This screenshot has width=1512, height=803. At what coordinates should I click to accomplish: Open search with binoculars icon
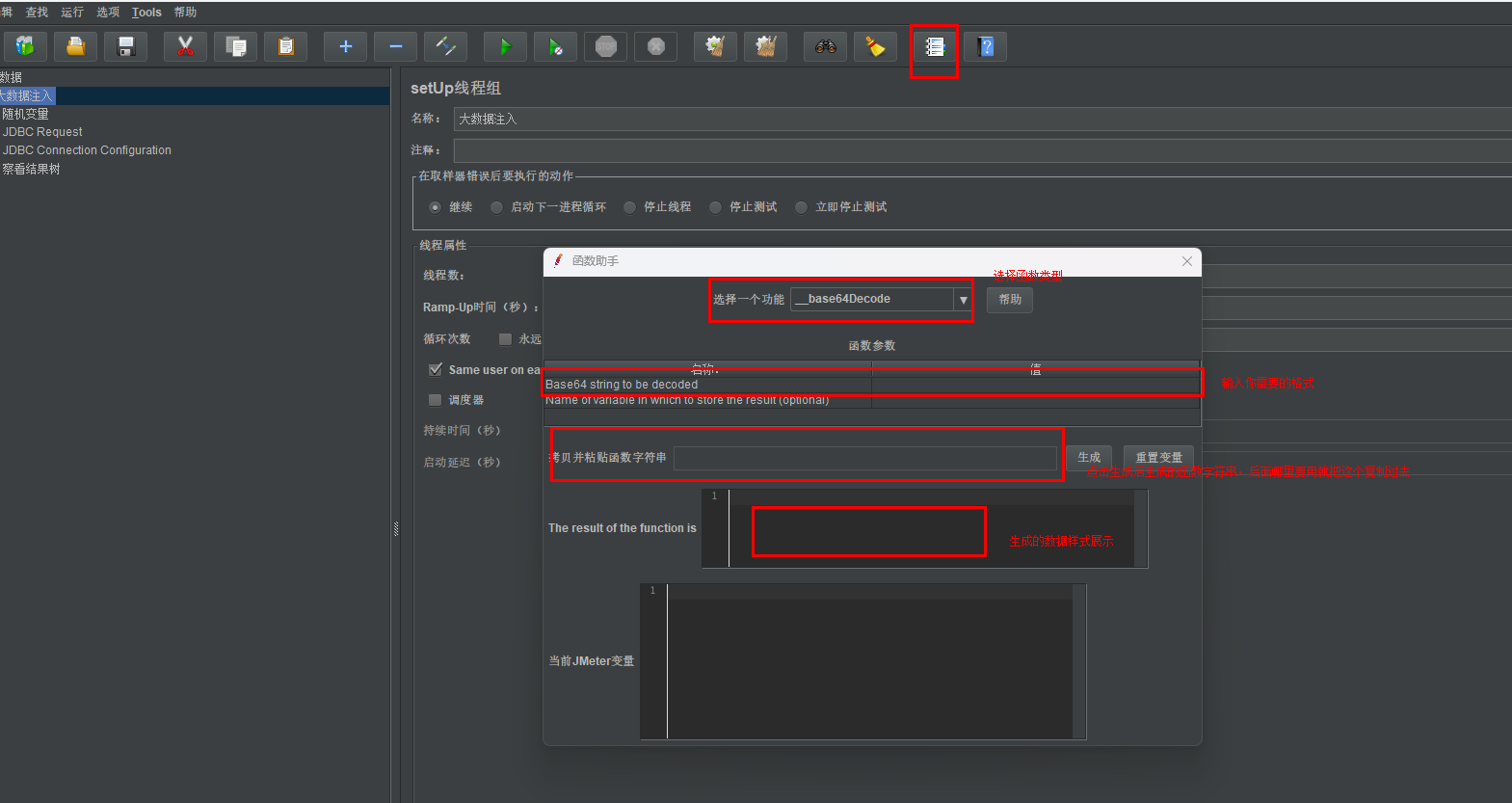pyautogui.click(x=825, y=46)
